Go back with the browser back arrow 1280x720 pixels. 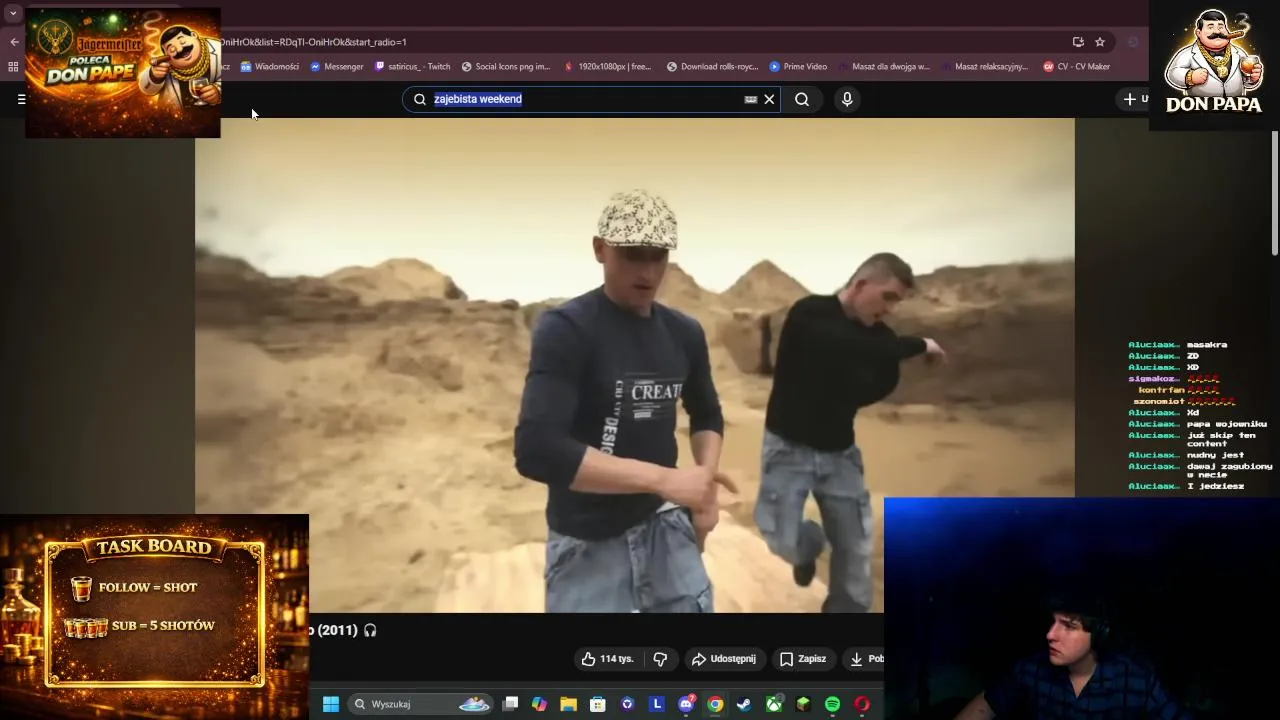pos(14,42)
